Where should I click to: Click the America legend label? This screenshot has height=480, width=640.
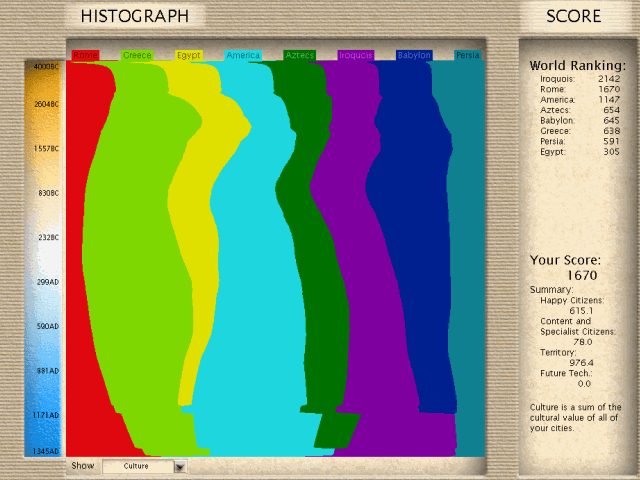tap(243, 55)
